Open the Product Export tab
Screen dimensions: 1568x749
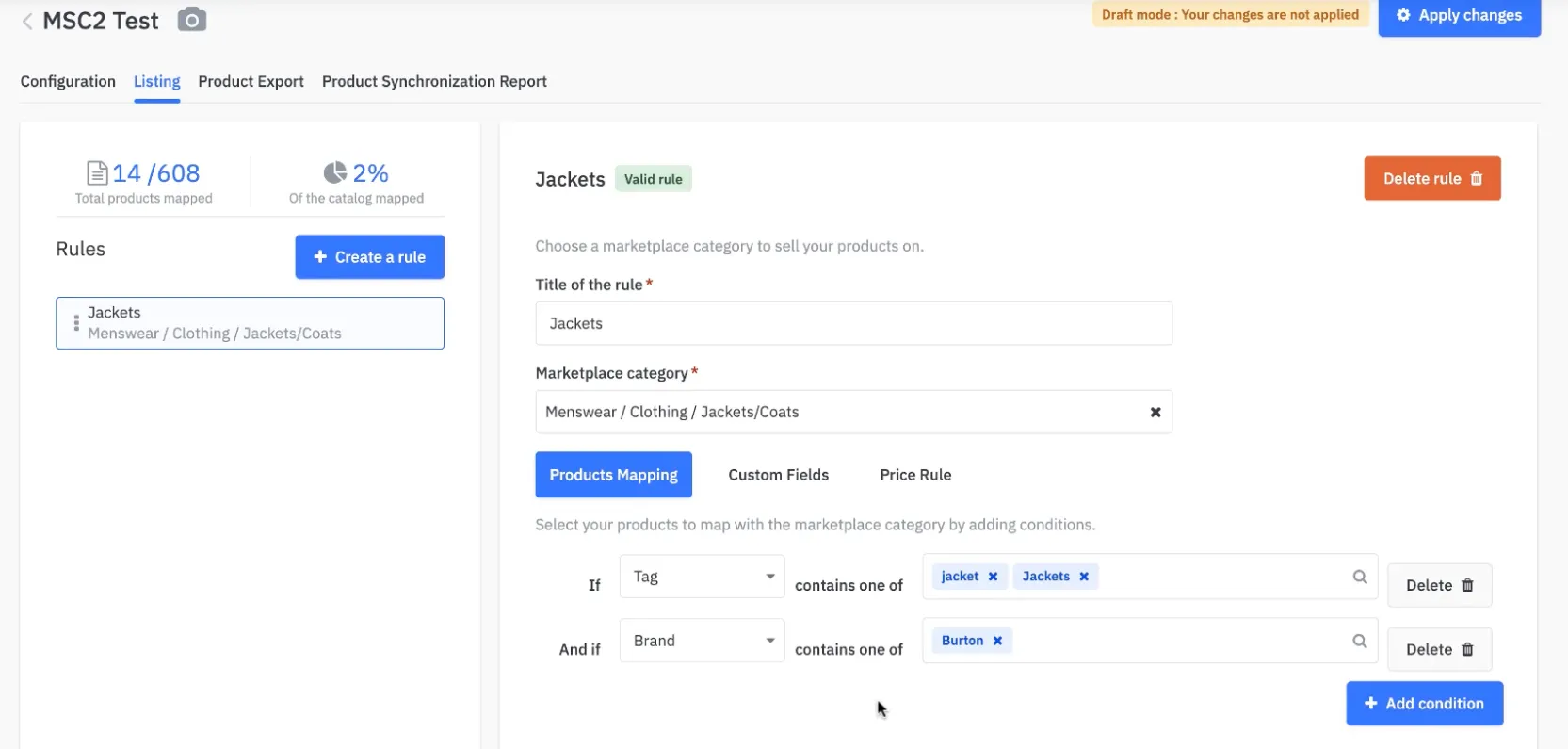[x=251, y=81]
